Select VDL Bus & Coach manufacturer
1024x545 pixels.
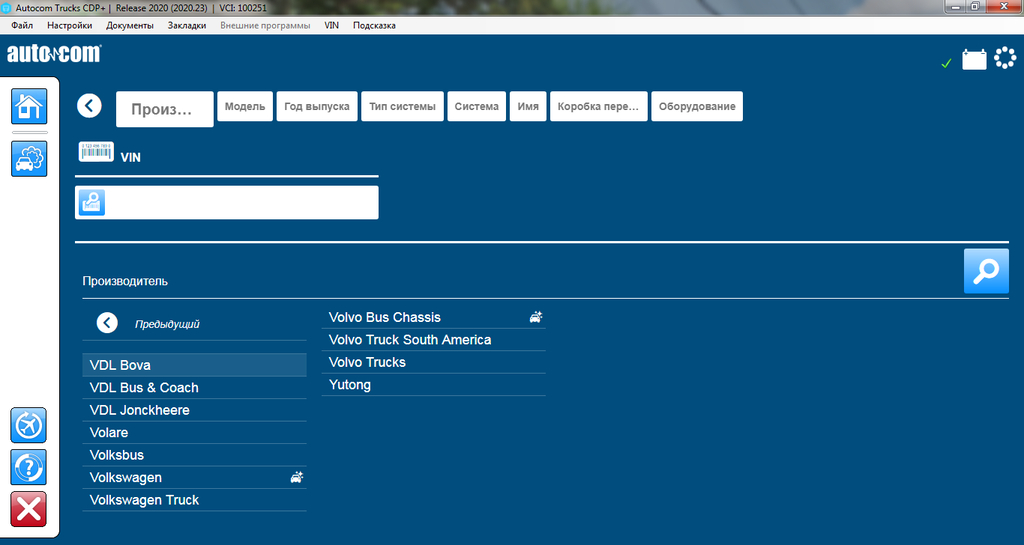pos(195,388)
